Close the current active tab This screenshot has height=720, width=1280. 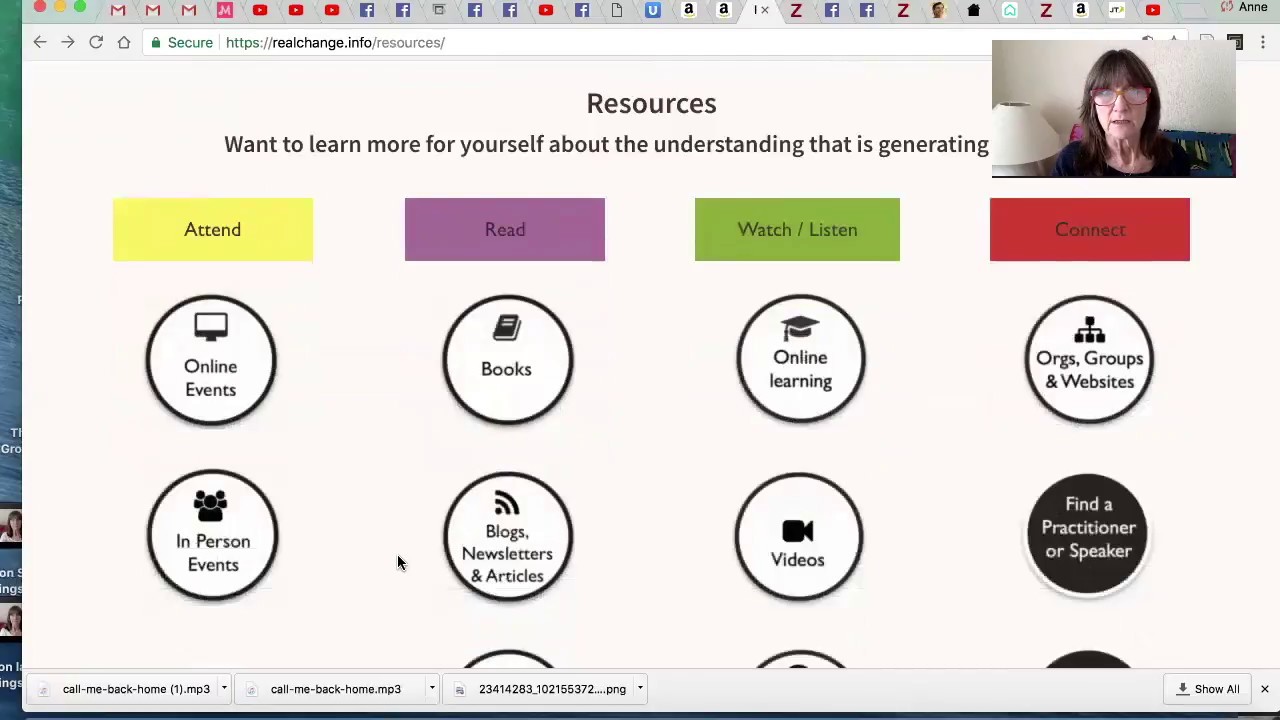(x=765, y=10)
